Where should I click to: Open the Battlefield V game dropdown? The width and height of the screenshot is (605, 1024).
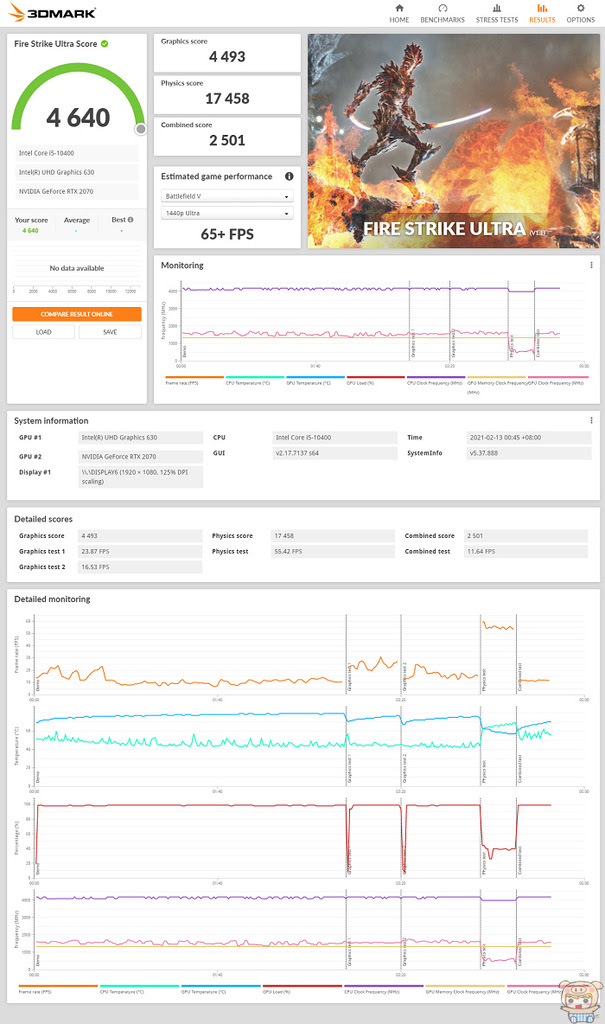(x=227, y=196)
